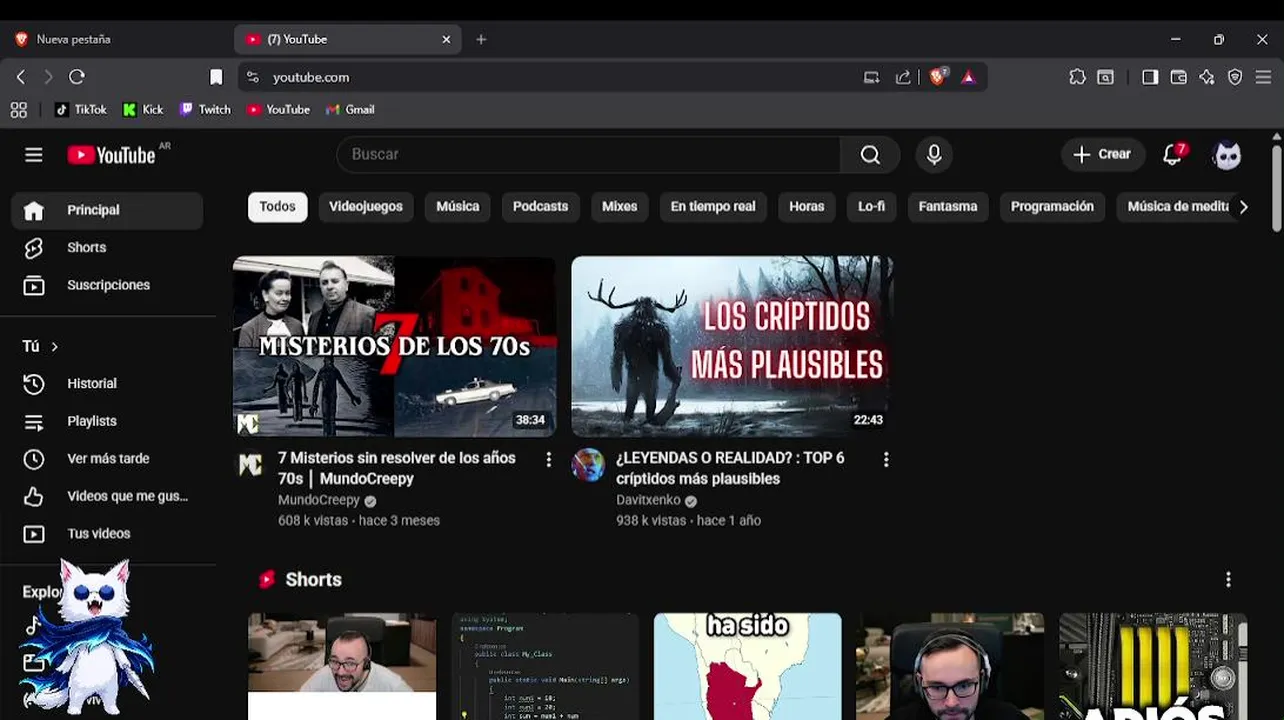Click the YouTube logo

pos(112,155)
